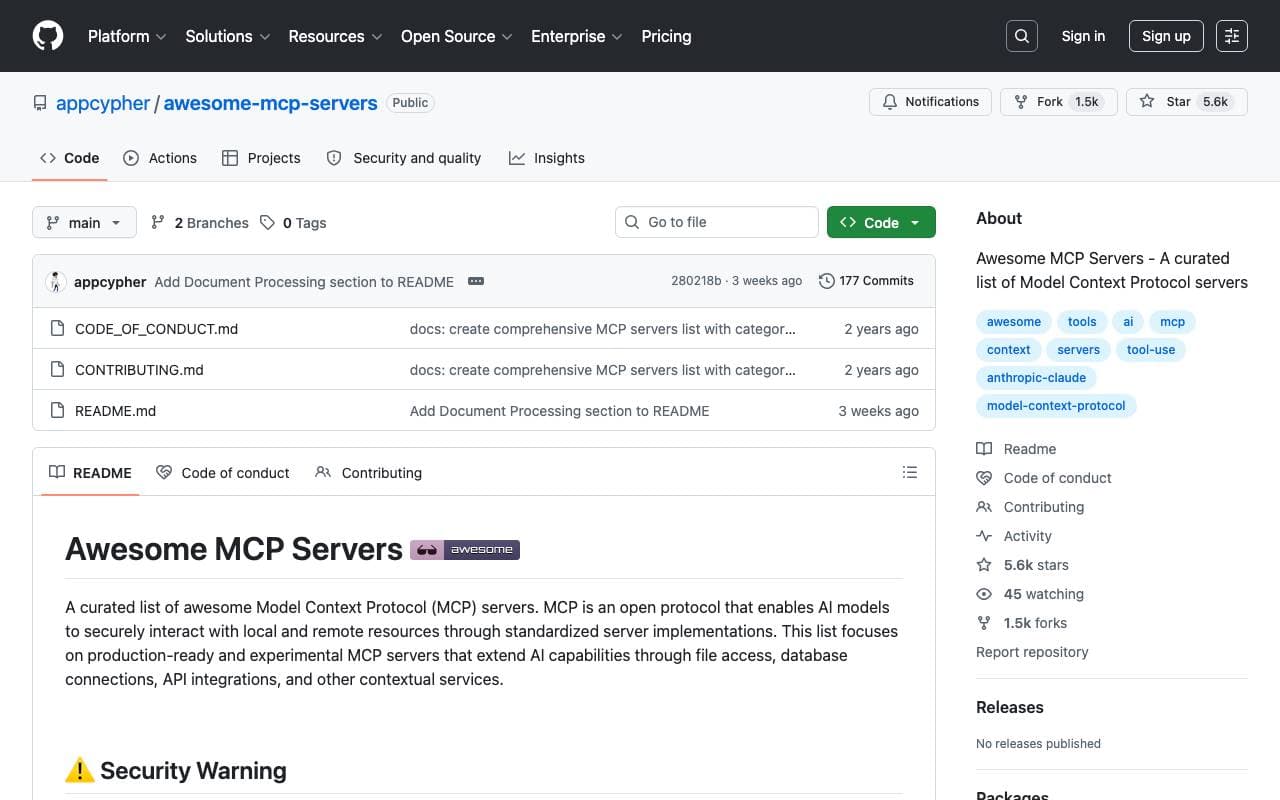Click the GitHub logo icon
The height and width of the screenshot is (800, 1280).
pos(48,36)
